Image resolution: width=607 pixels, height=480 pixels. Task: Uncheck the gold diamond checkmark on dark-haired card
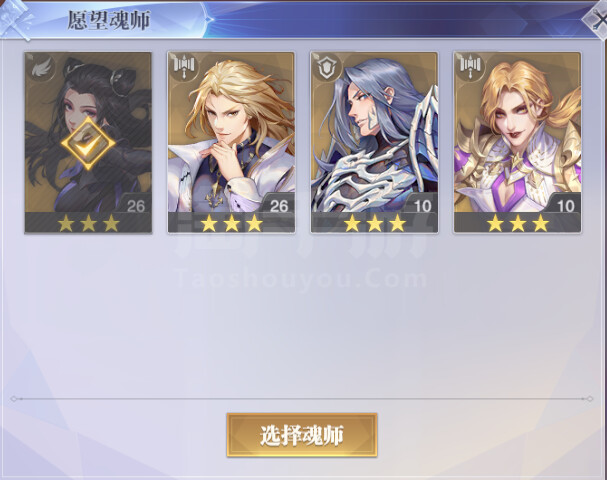(x=88, y=143)
